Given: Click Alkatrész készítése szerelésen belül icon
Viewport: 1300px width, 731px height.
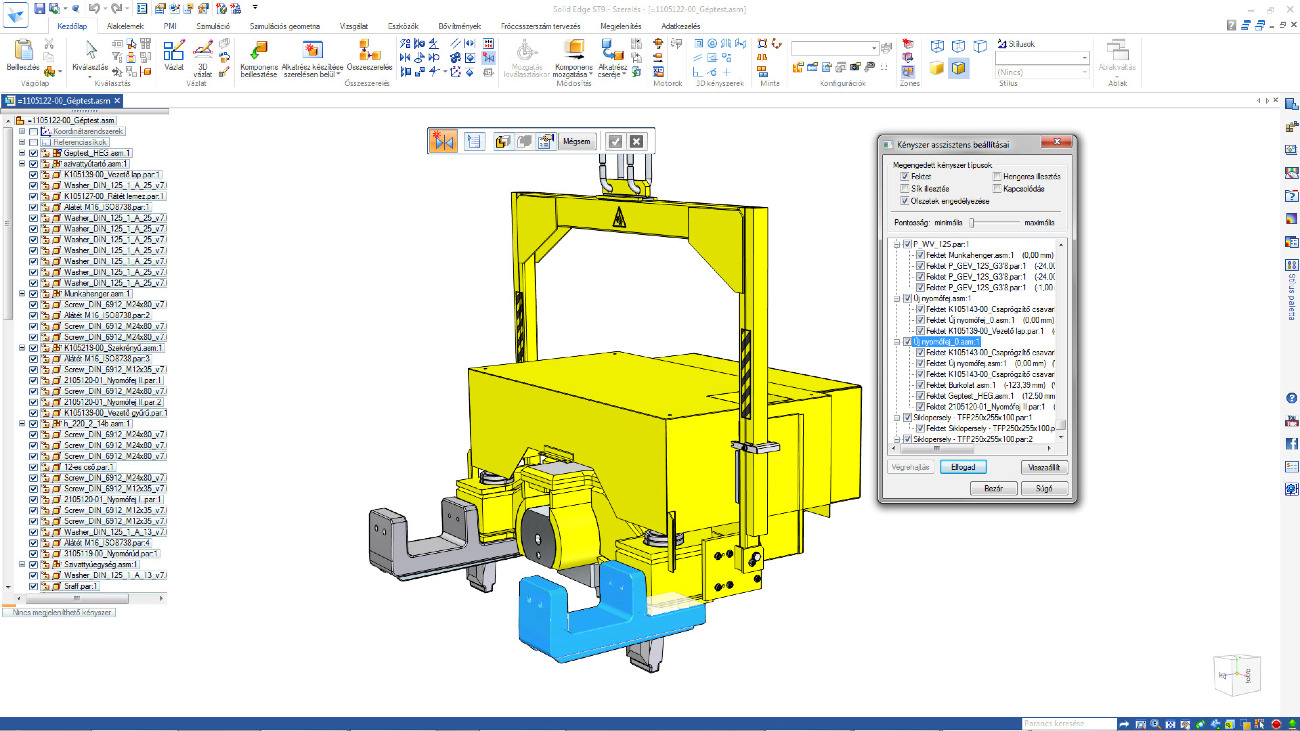Looking at the screenshot, I should point(313,50).
